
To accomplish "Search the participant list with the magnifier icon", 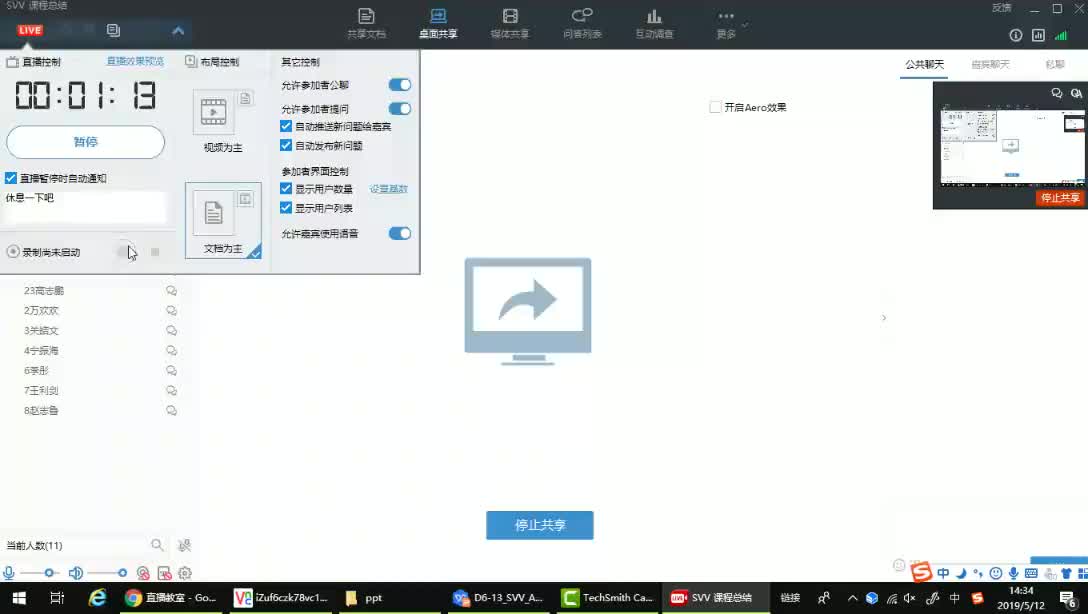I will coord(158,545).
